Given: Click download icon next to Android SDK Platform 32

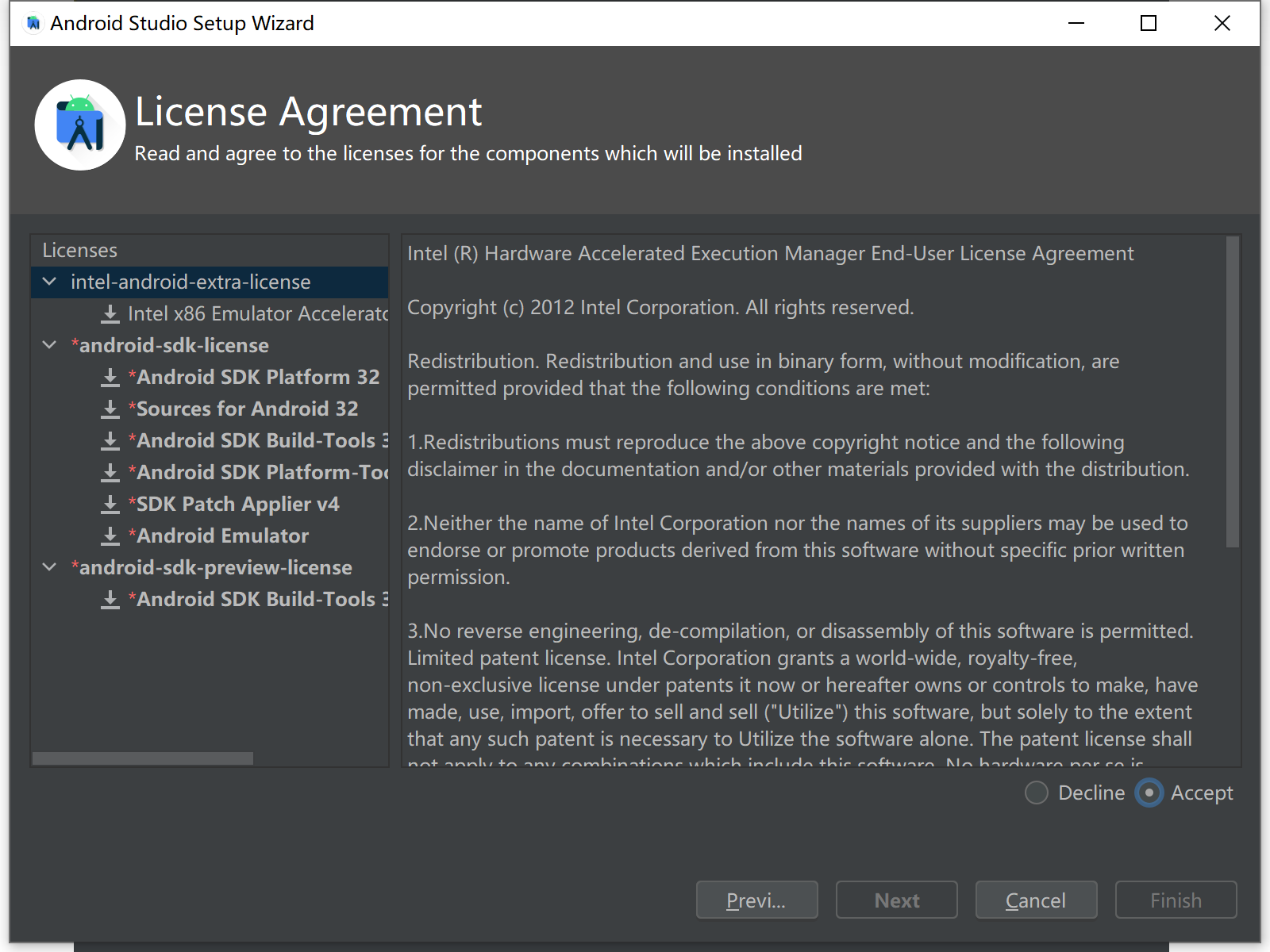Looking at the screenshot, I should 110,378.
